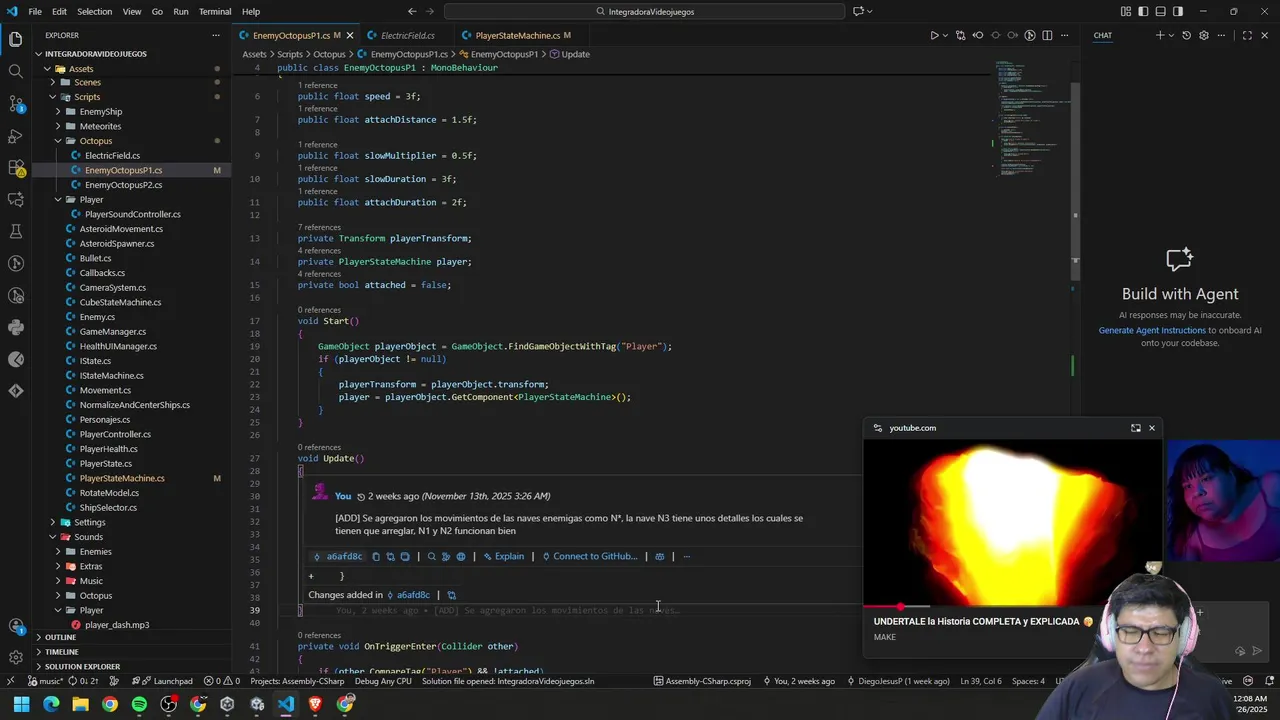Split the editor to the right
The height and width of the screenshot is (720, 1280).
tap(1047, 35)
